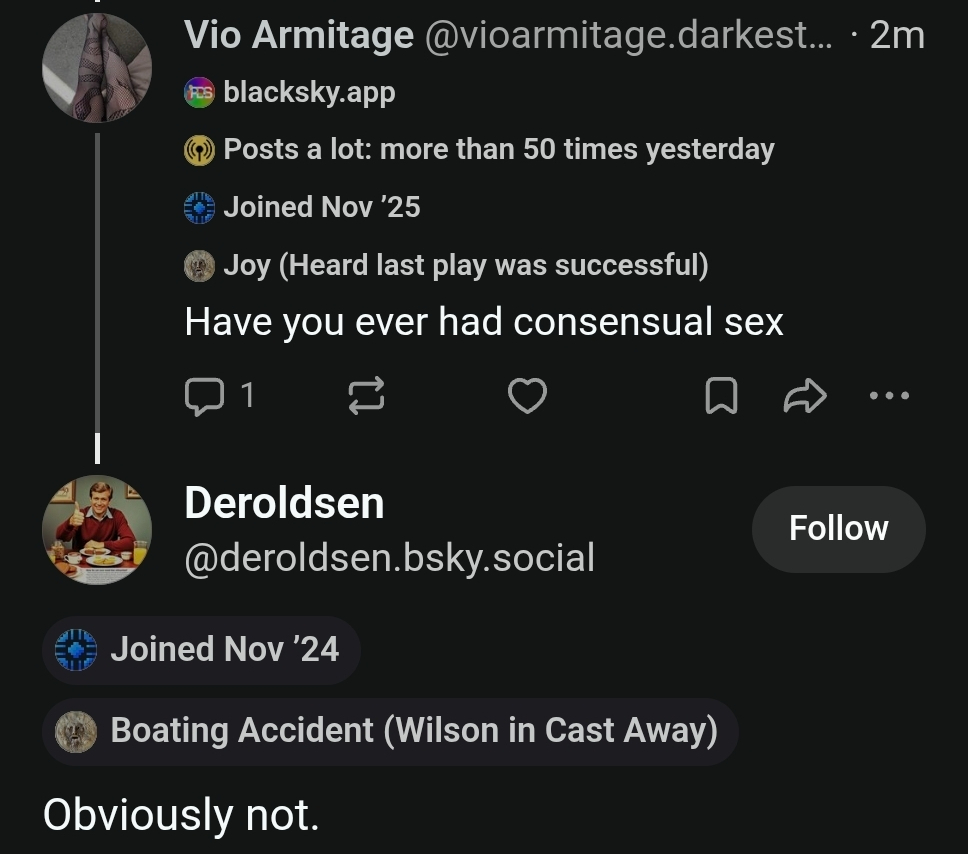
Task: Open the three-dot post options menu
Action: click(x=889, y=397)
